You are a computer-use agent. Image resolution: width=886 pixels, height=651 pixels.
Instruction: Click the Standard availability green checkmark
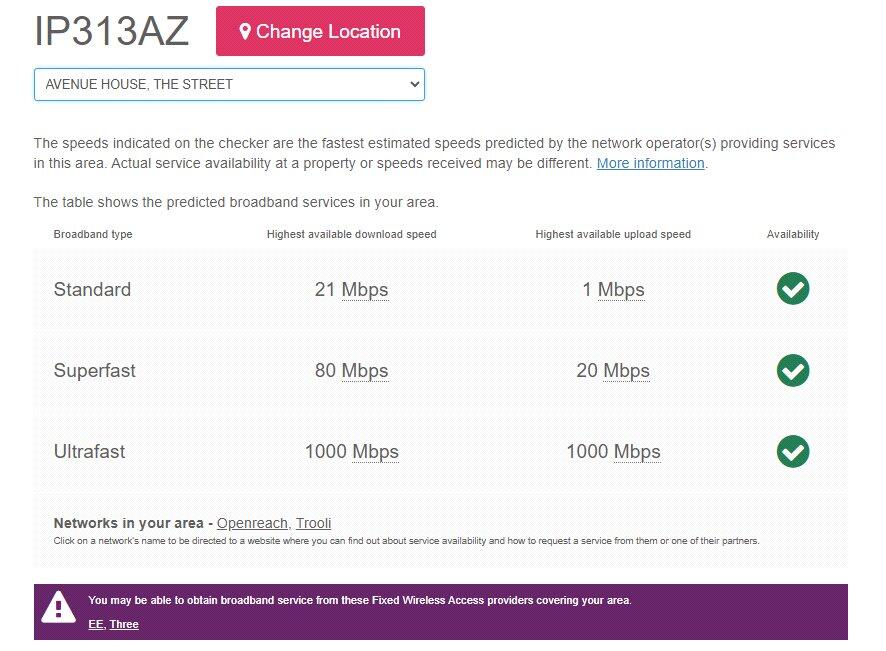point(792,289)
